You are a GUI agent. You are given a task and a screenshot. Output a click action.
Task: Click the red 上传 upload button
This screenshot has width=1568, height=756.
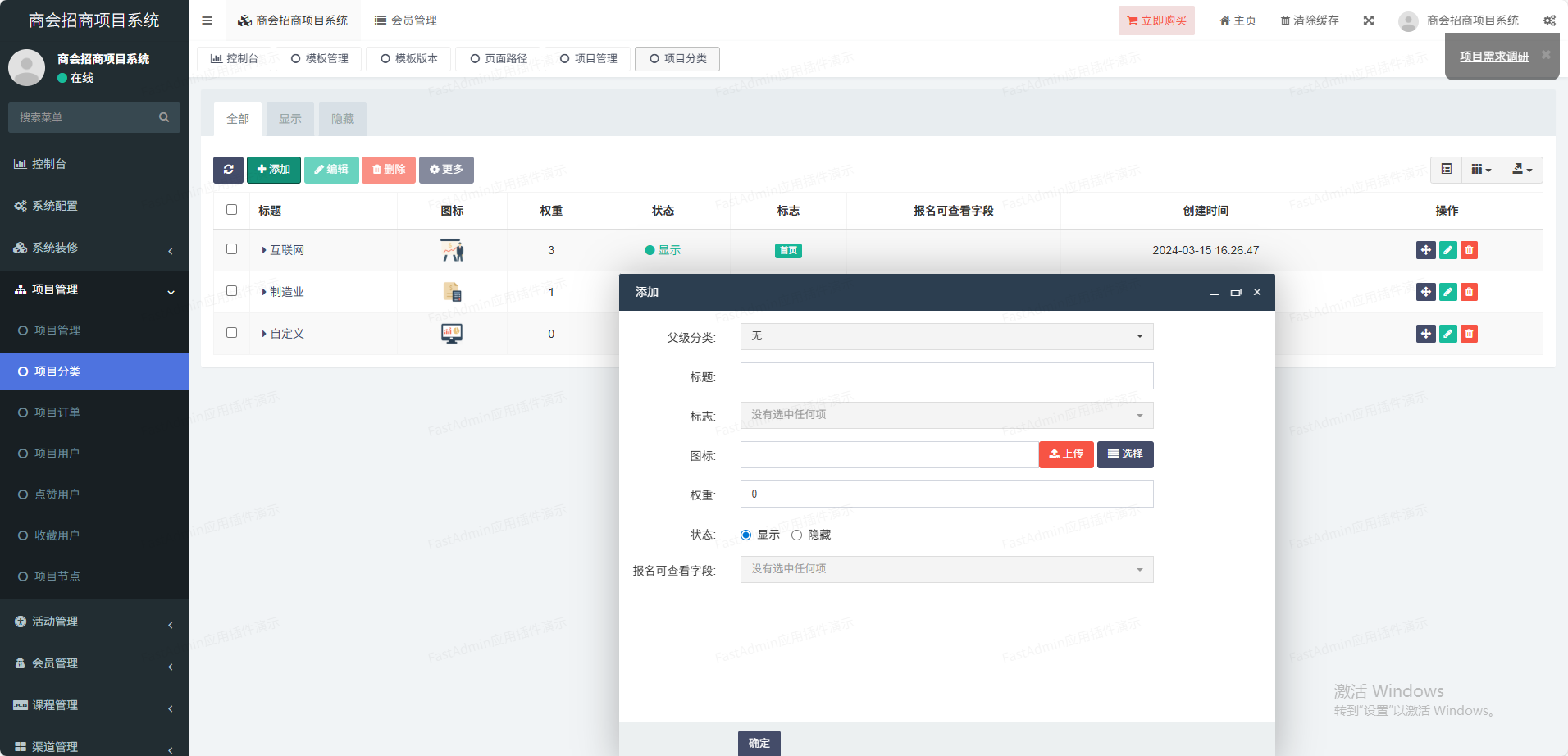pyautogui.click(x=1065, y=454)
